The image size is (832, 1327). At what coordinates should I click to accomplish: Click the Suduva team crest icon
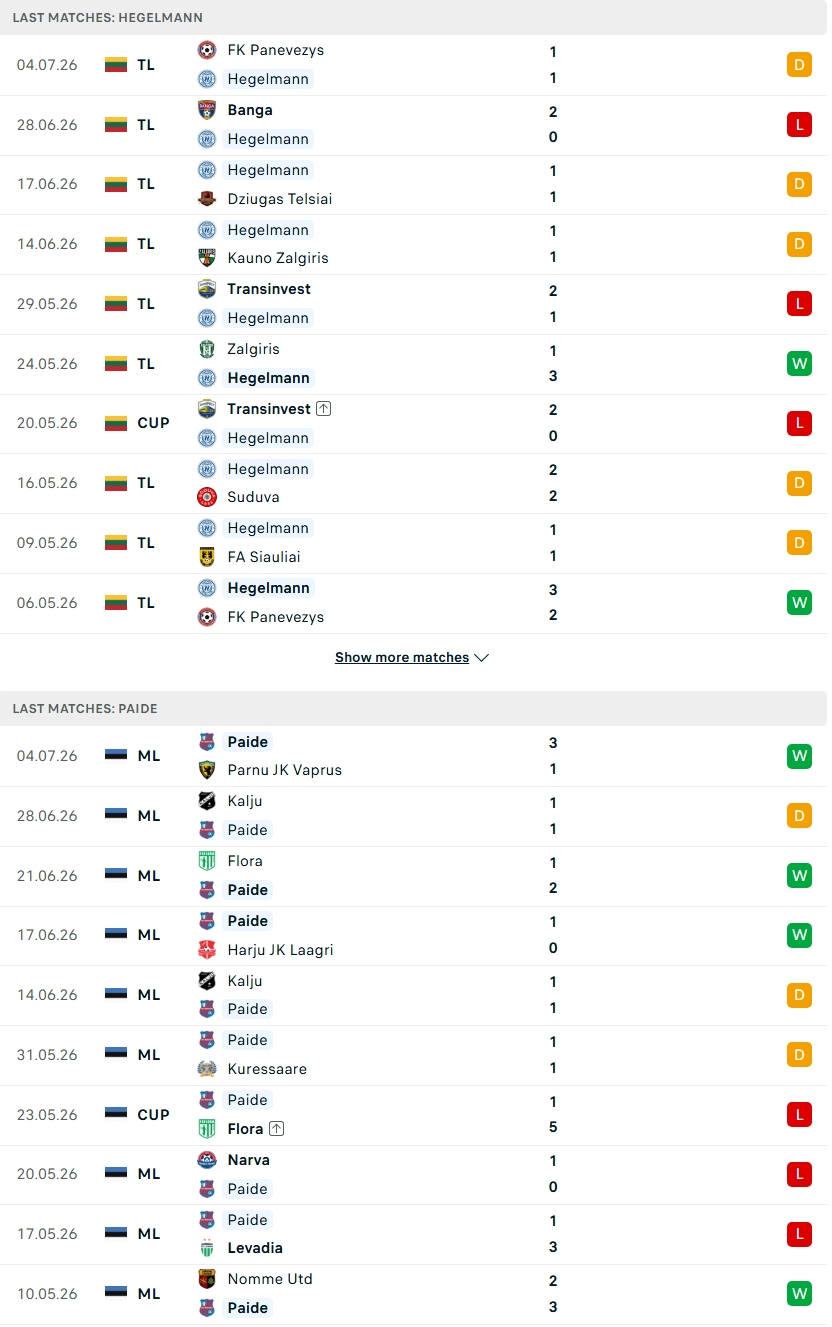207,496
